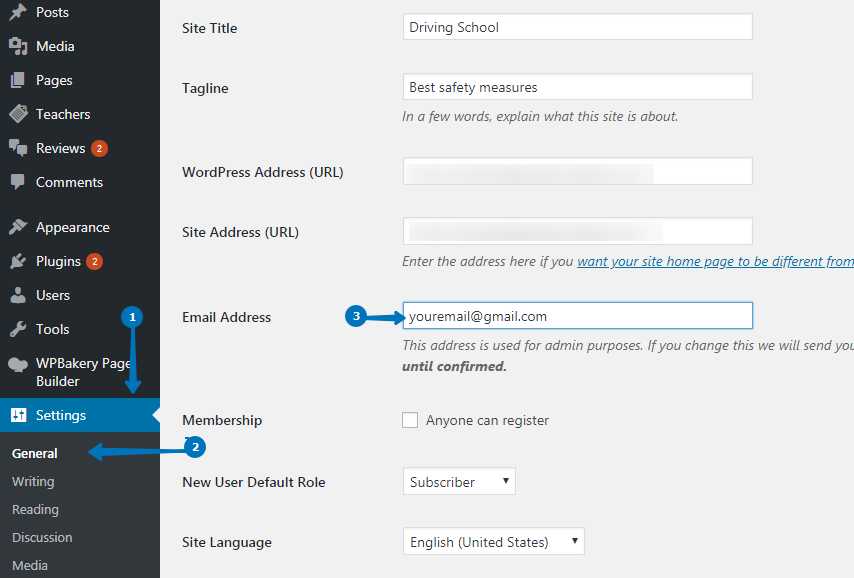Screen dimensions: 854x578
Task: Focus the Tagline text field
Action: pos(577,87)
